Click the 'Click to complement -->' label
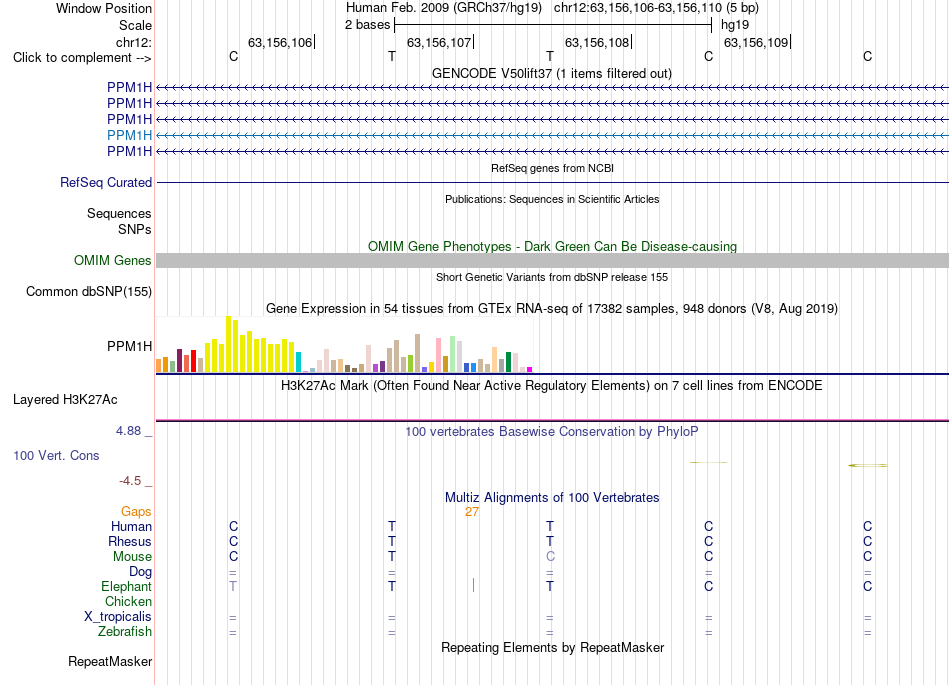The height and width of the screenshot is (685, 950). click(82, 58)
